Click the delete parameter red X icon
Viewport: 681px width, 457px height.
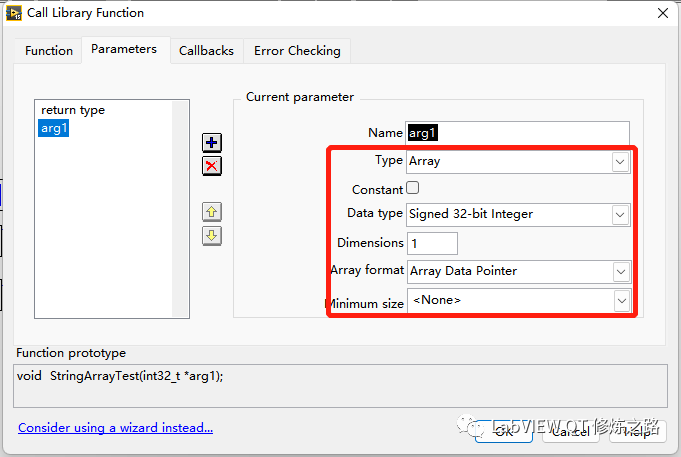coord(212,166)
